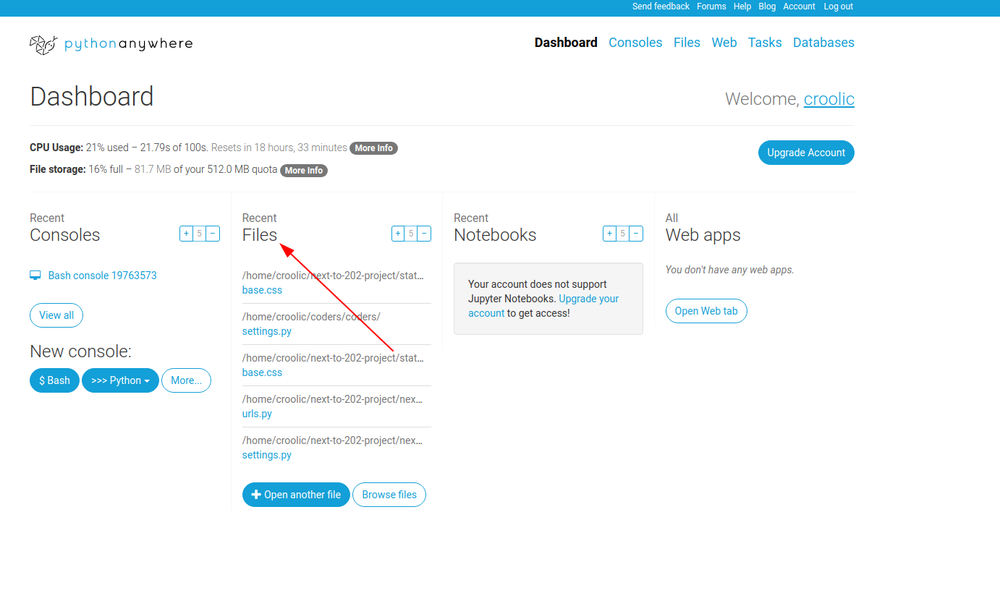The width and height of the screenshot is (1000, 614).
Task: Click Log out
Action: (838, 6)
